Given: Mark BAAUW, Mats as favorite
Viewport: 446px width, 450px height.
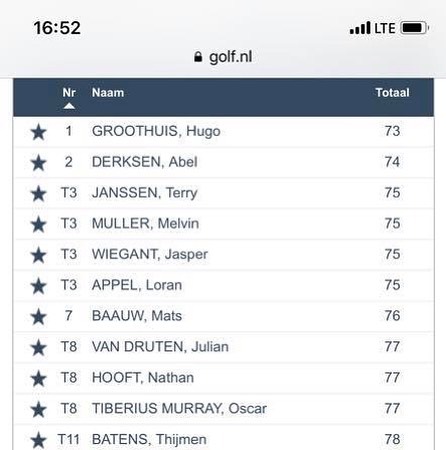Looking at the screenshot, I should (38, 317).
